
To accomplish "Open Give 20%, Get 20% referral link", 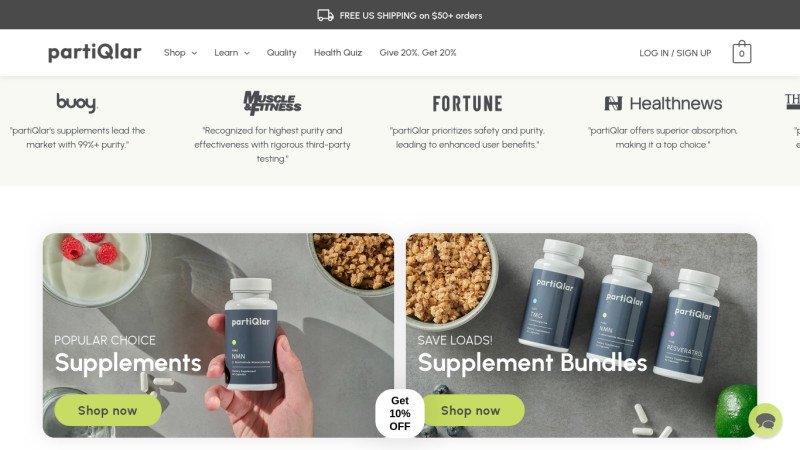I will coord(418,53).
